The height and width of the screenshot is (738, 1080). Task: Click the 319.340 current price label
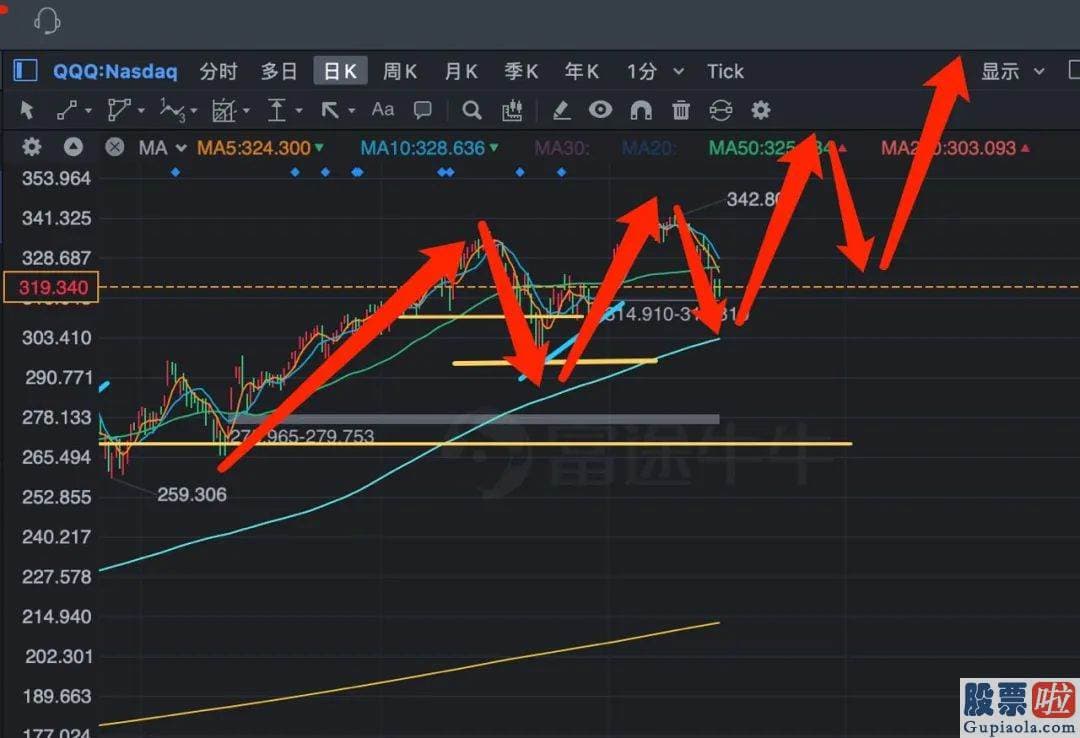click(52, 287)
